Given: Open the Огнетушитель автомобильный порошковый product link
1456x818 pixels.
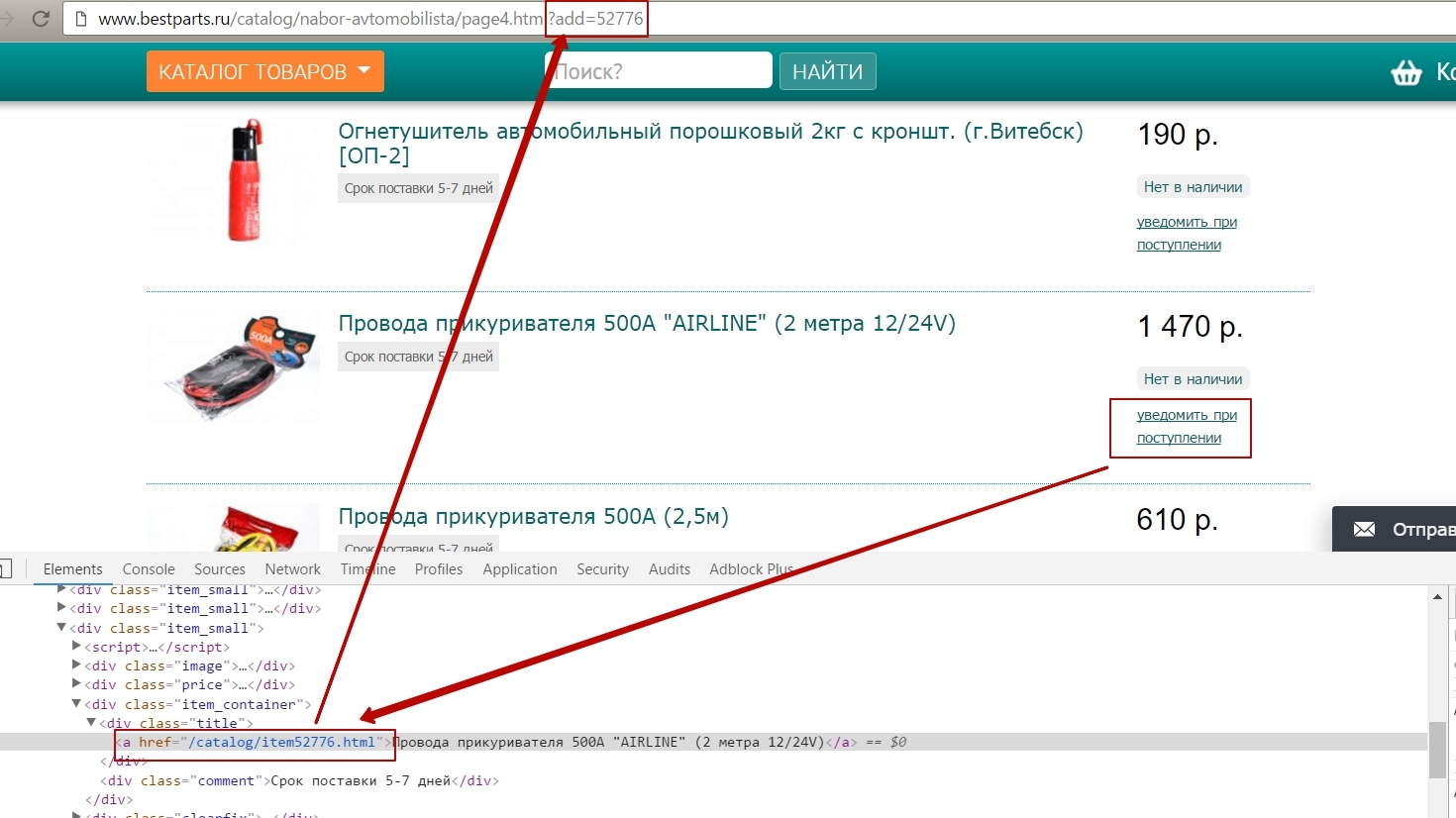Looking at the screenshot, I should click(x=710, y=144).
